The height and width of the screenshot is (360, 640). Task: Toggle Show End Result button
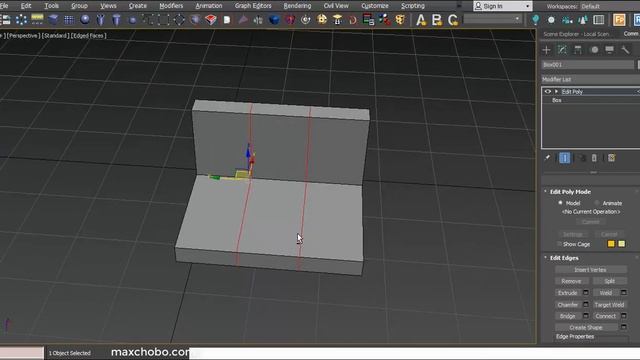click(x=565, y=158)
